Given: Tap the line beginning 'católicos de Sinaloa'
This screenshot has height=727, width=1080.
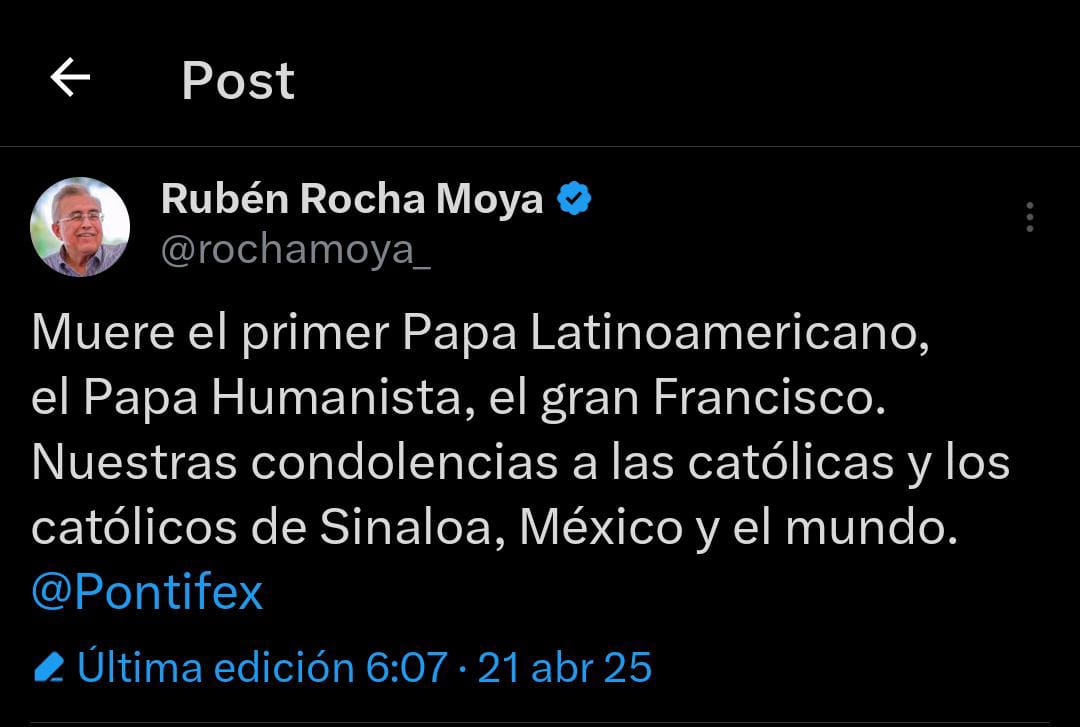Looking at the screenshot, I should pos(495,528).
